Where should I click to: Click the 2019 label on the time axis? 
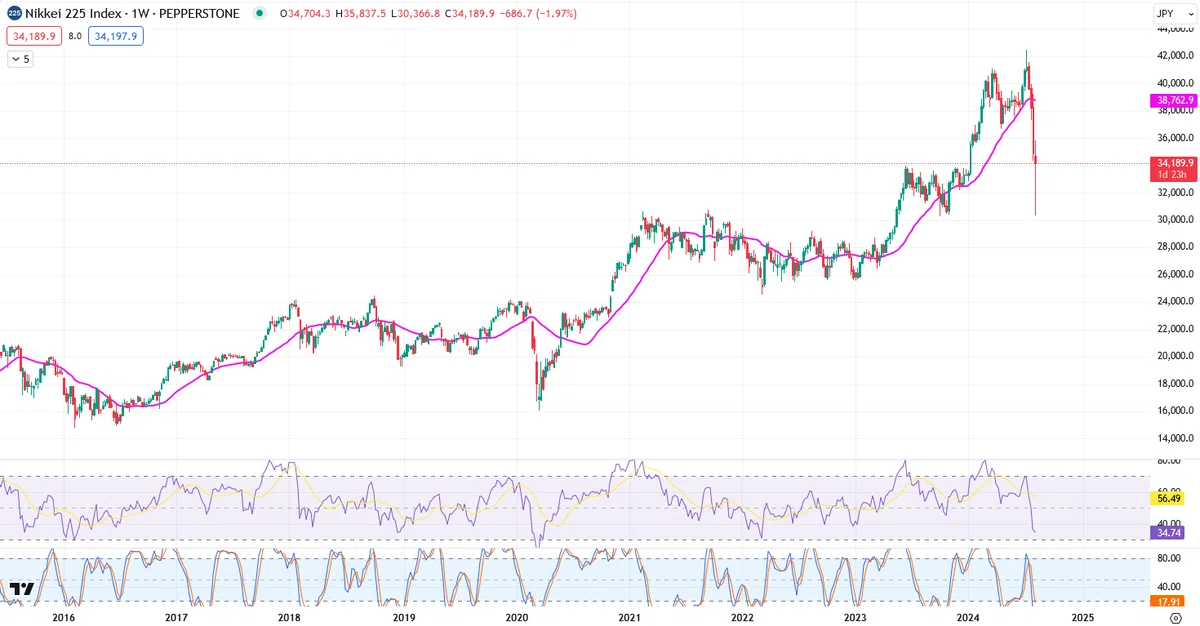pyautogui.click(x=403, y=618)
